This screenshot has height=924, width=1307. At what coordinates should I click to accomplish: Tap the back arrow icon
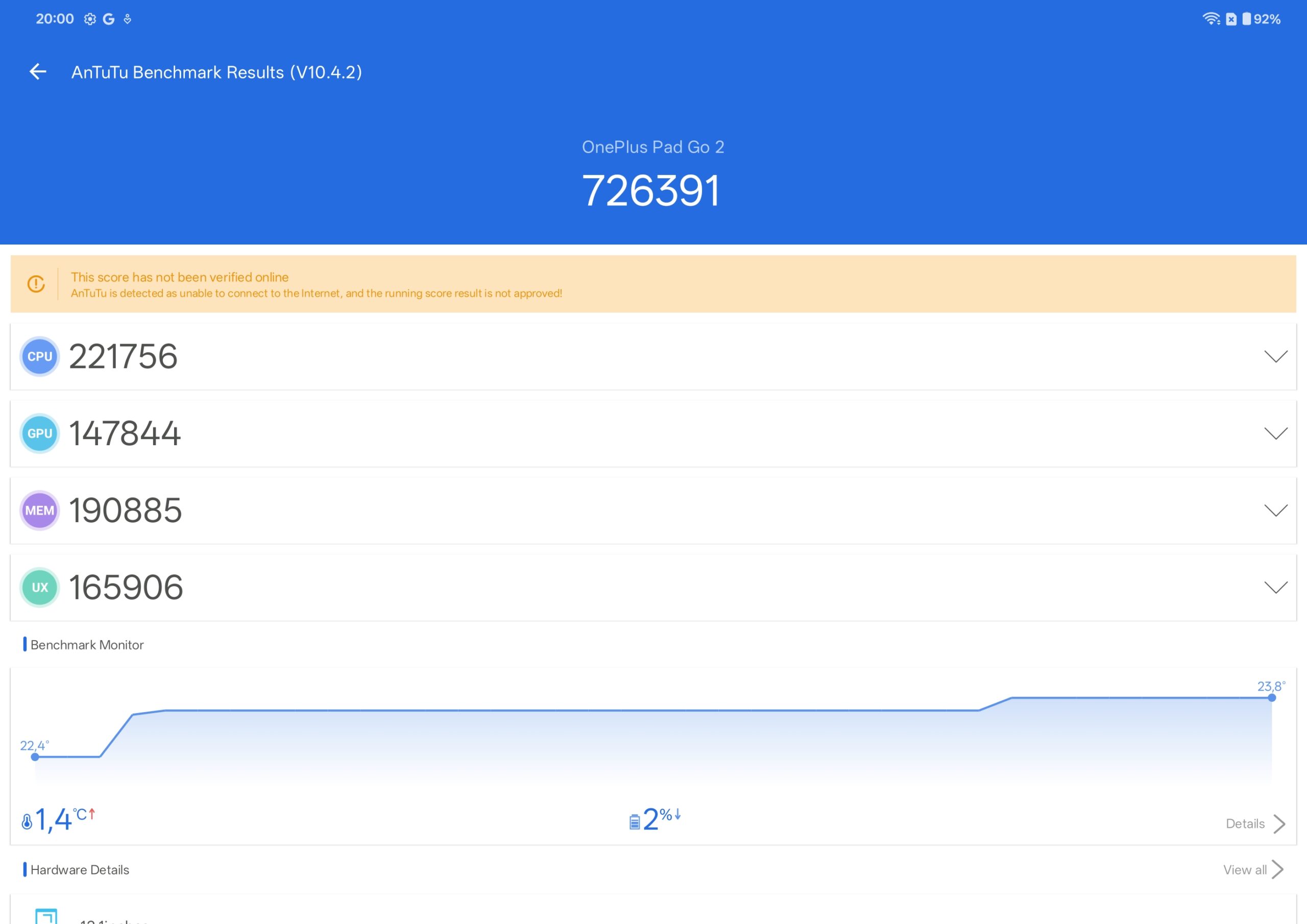click(38, 72)
